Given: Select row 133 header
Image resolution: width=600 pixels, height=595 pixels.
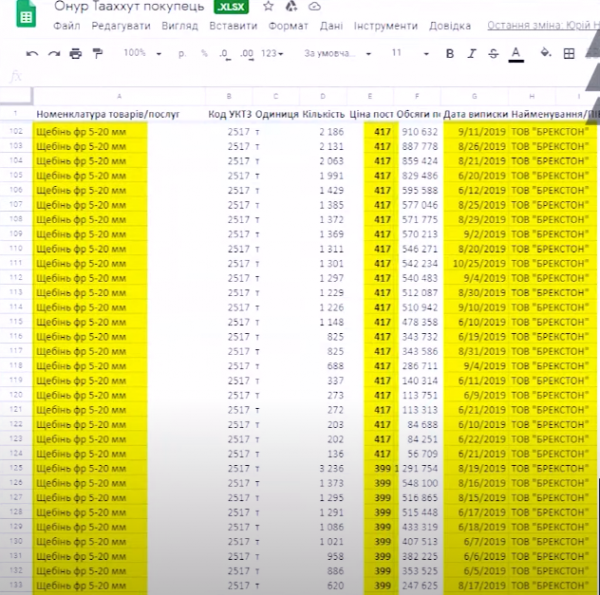Looking at the screenshot, I should point(16,585).
